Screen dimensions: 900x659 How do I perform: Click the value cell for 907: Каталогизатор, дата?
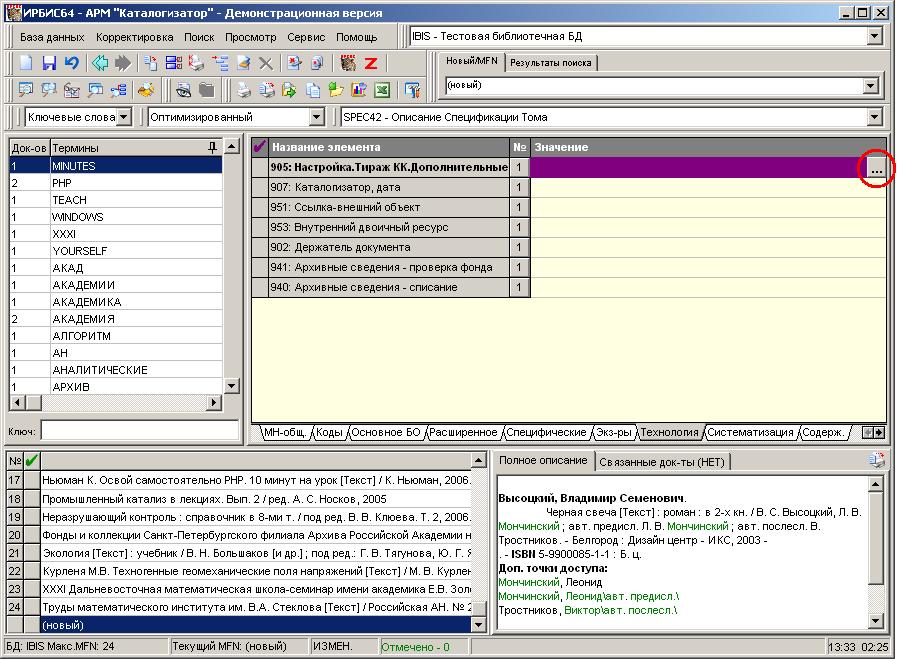click(x=708, y=187)
